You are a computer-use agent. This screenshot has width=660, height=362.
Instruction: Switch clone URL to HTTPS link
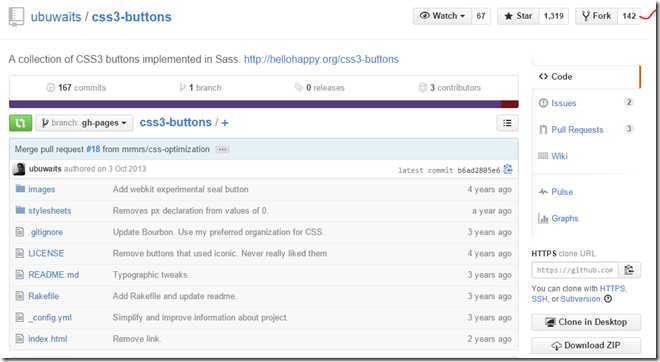tap(612, 289)
